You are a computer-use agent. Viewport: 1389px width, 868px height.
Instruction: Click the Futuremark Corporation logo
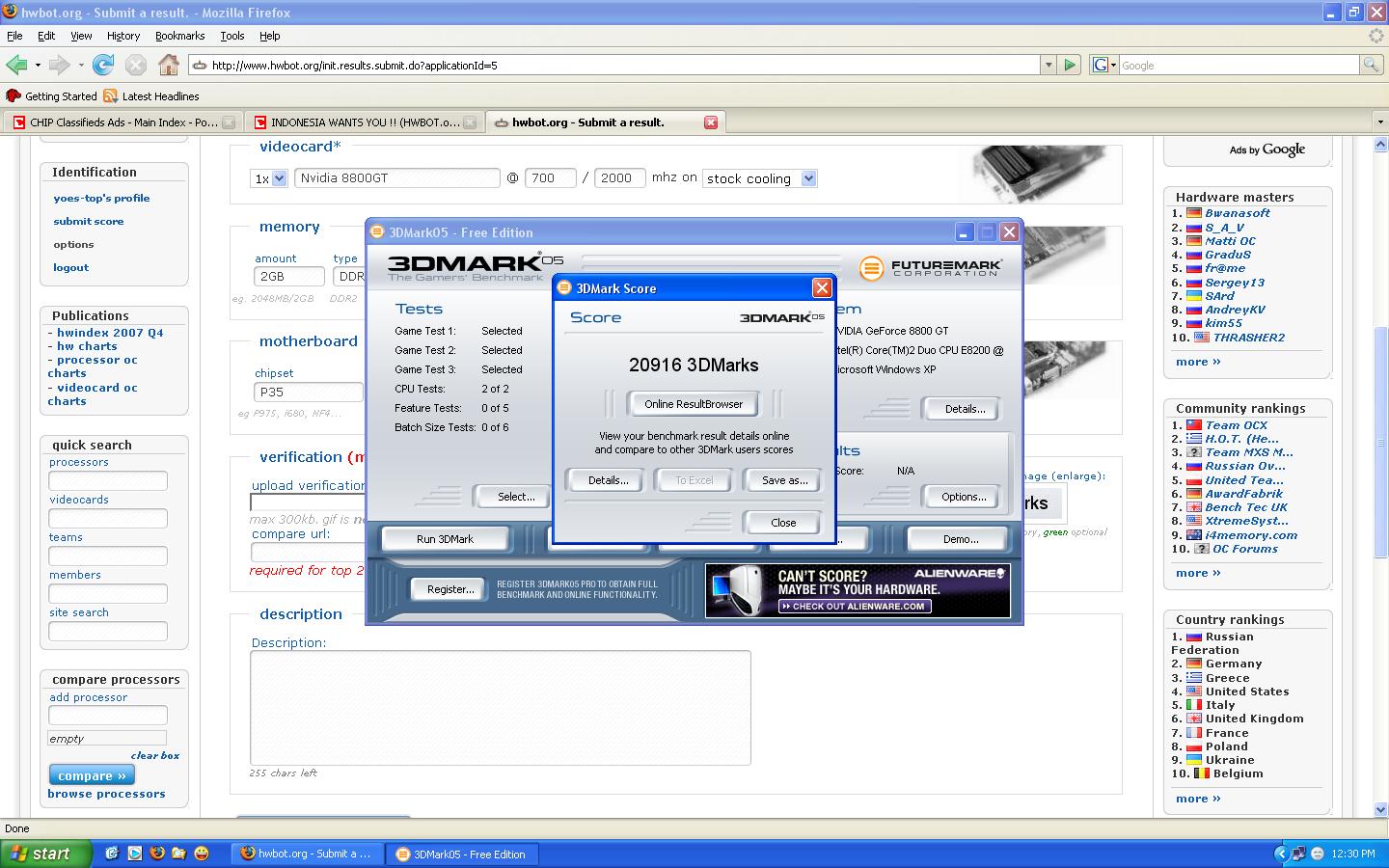click(931, 267)
